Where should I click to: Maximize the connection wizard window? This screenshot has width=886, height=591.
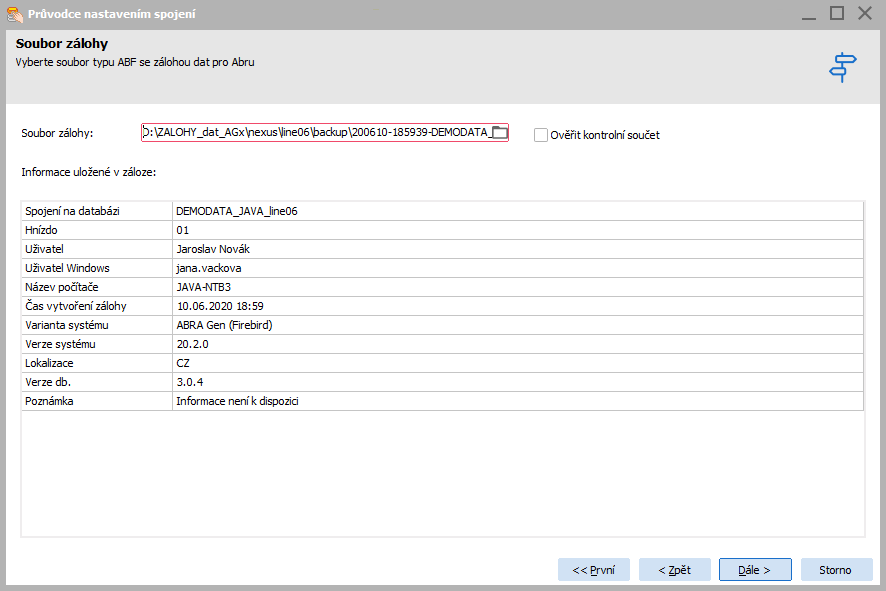[837, 13]
